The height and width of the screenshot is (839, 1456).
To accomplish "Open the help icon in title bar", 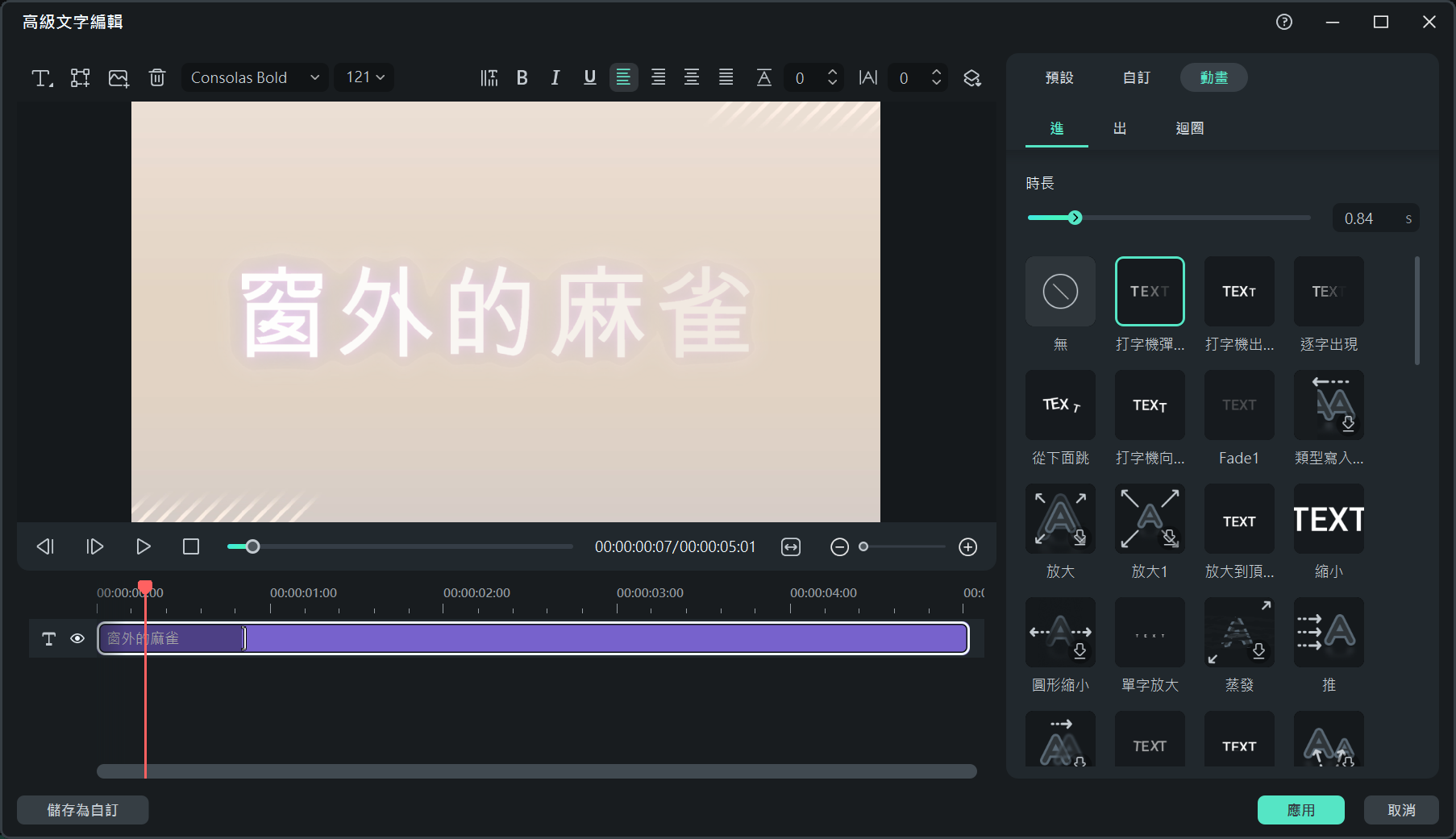I will point(1284,22).
